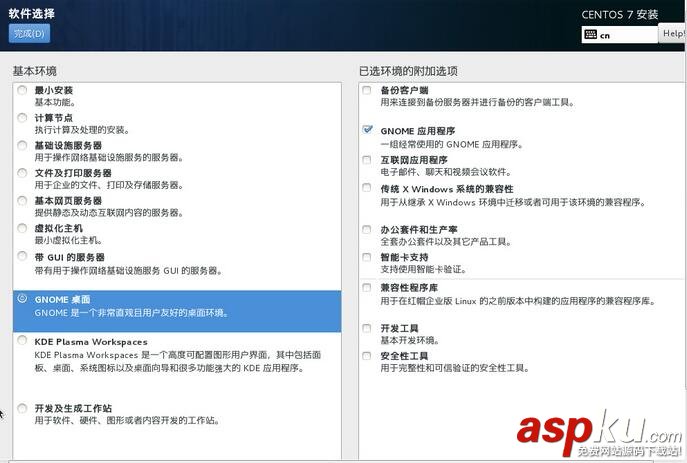This screenshot has width=687, height=463.
Task: Select the cn keyboard layout field
Action: (x=620, y=34)
